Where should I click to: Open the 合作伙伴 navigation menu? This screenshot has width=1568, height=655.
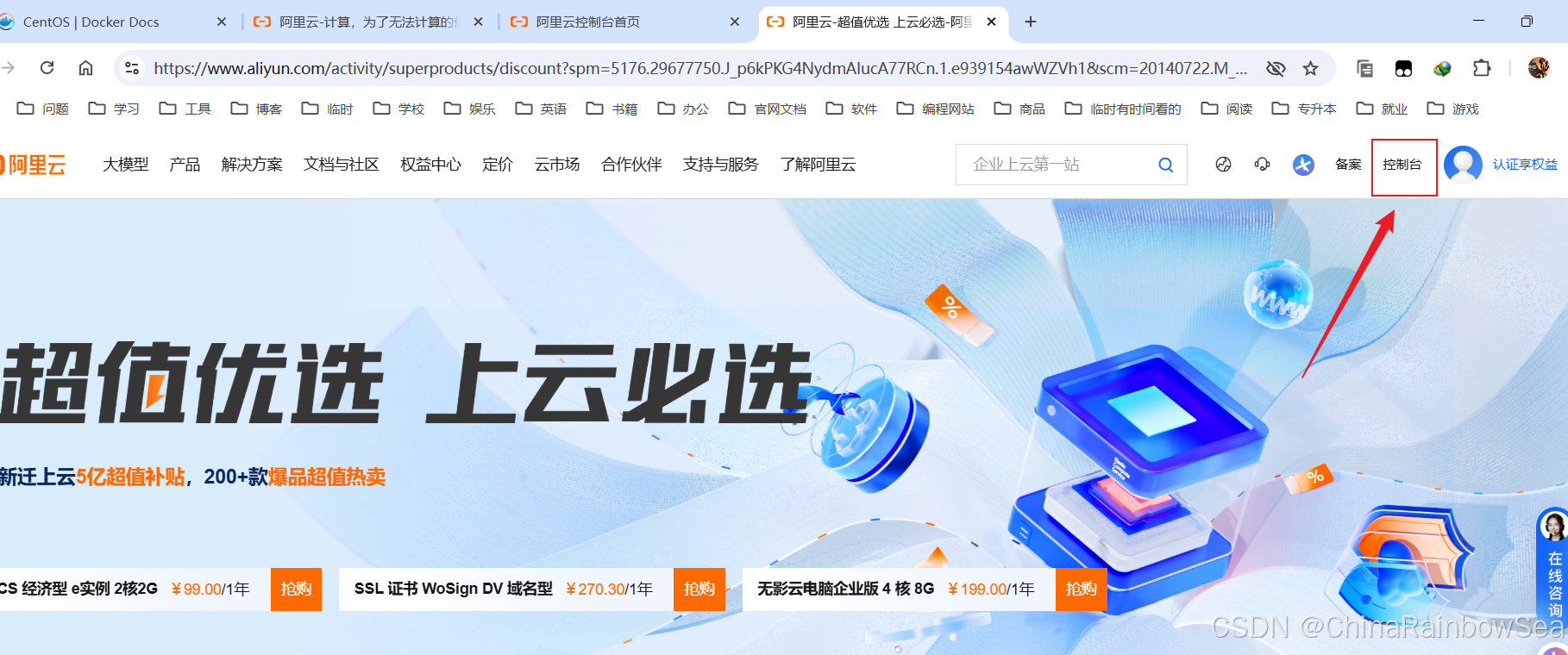tap(631, 165)
